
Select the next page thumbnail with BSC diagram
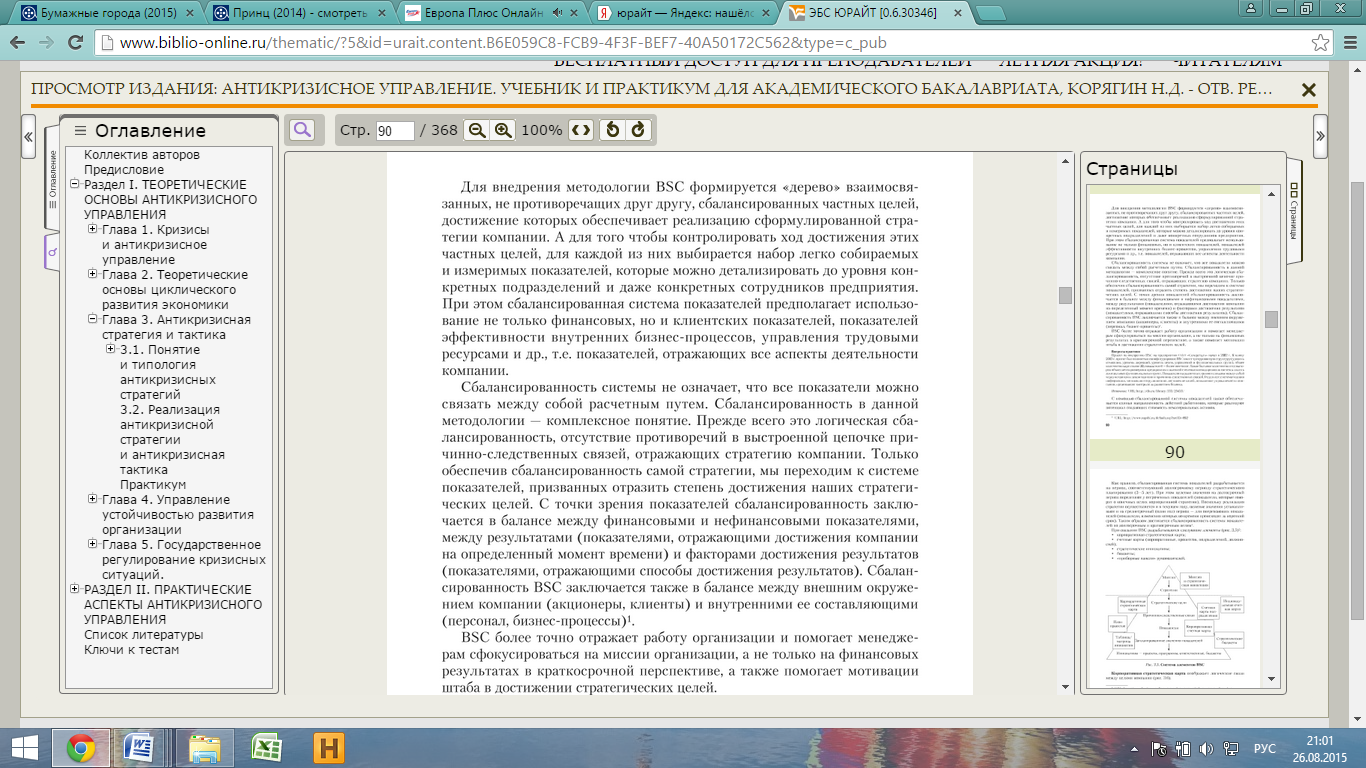(x=1174, y=578)
